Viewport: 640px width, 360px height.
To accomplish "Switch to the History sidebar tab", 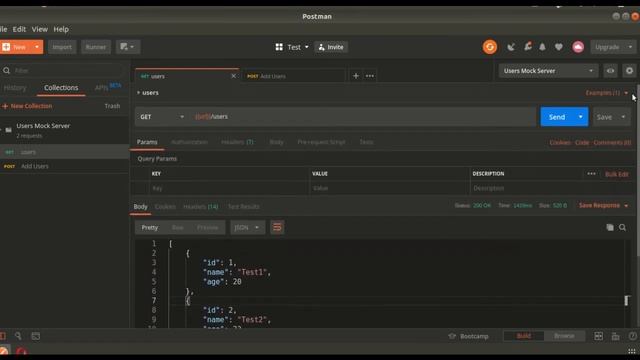I will point(15,88).
